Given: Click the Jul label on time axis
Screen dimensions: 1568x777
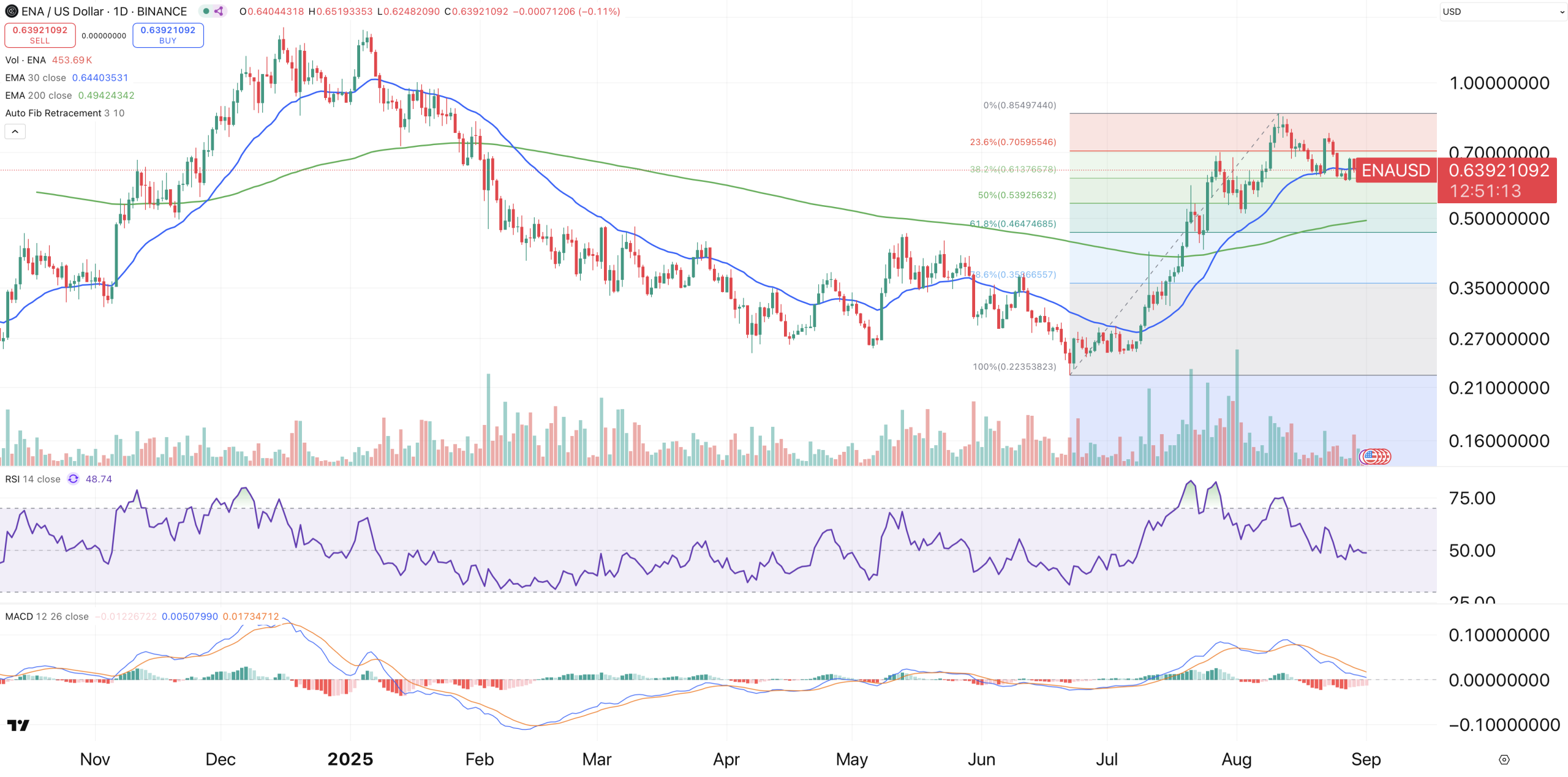Looking at the screenshot, I should (1107, 759).
